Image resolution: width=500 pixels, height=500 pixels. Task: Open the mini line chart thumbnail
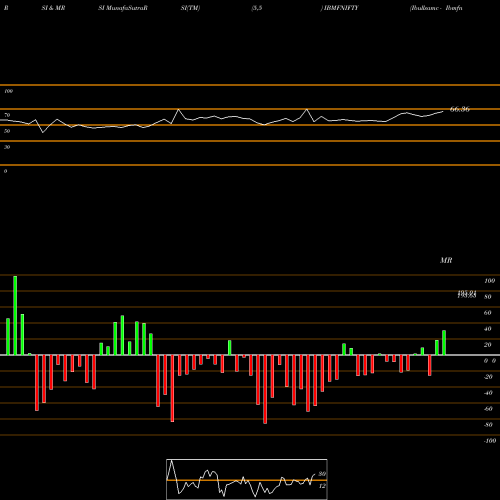pyautogui.click(x=247, y=479)
